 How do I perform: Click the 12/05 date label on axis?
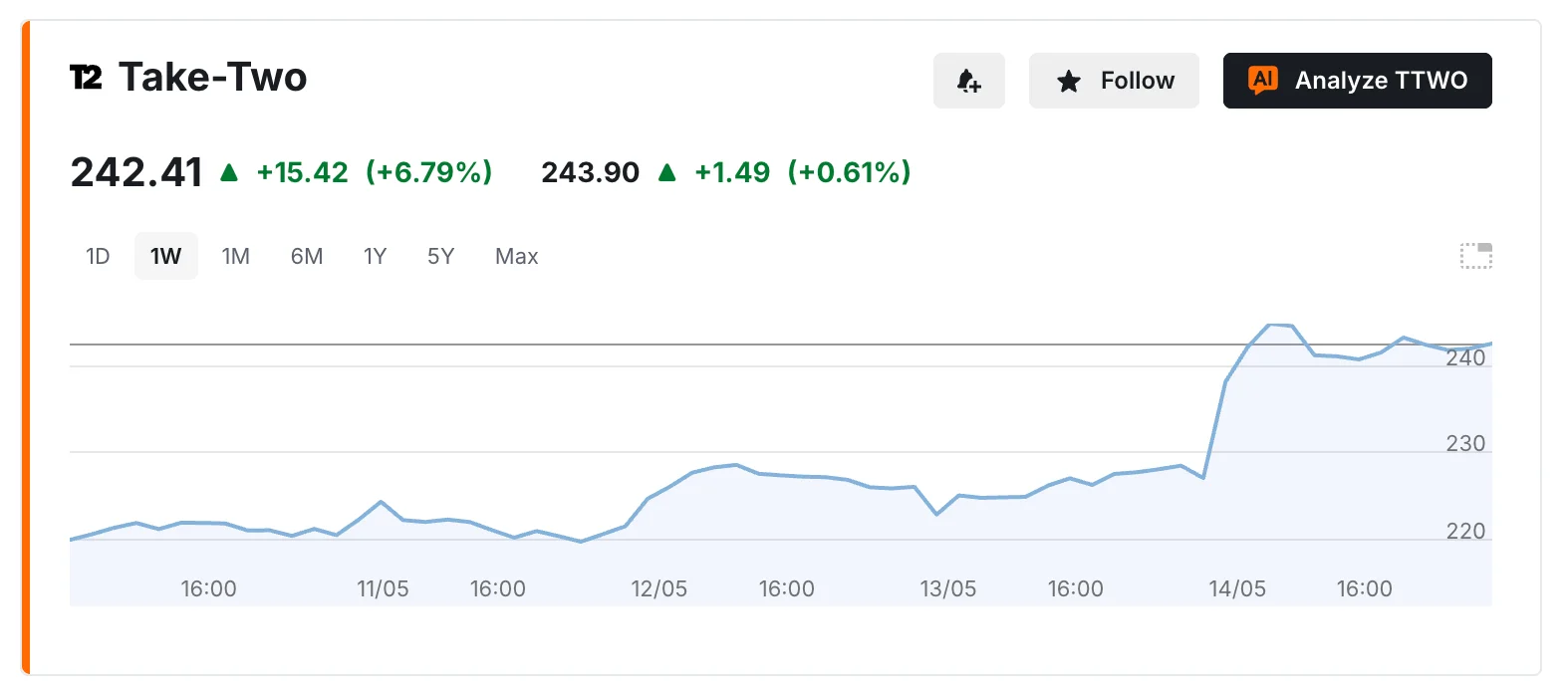(659, 588)
